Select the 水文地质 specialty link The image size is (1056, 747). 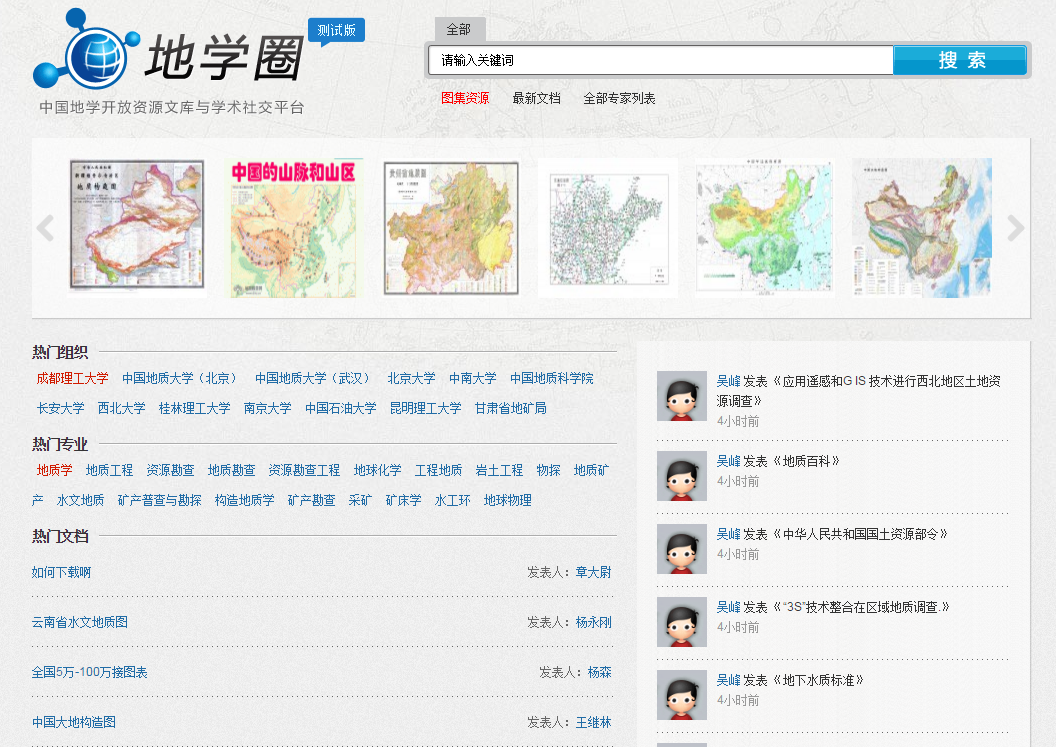(80, 500)
